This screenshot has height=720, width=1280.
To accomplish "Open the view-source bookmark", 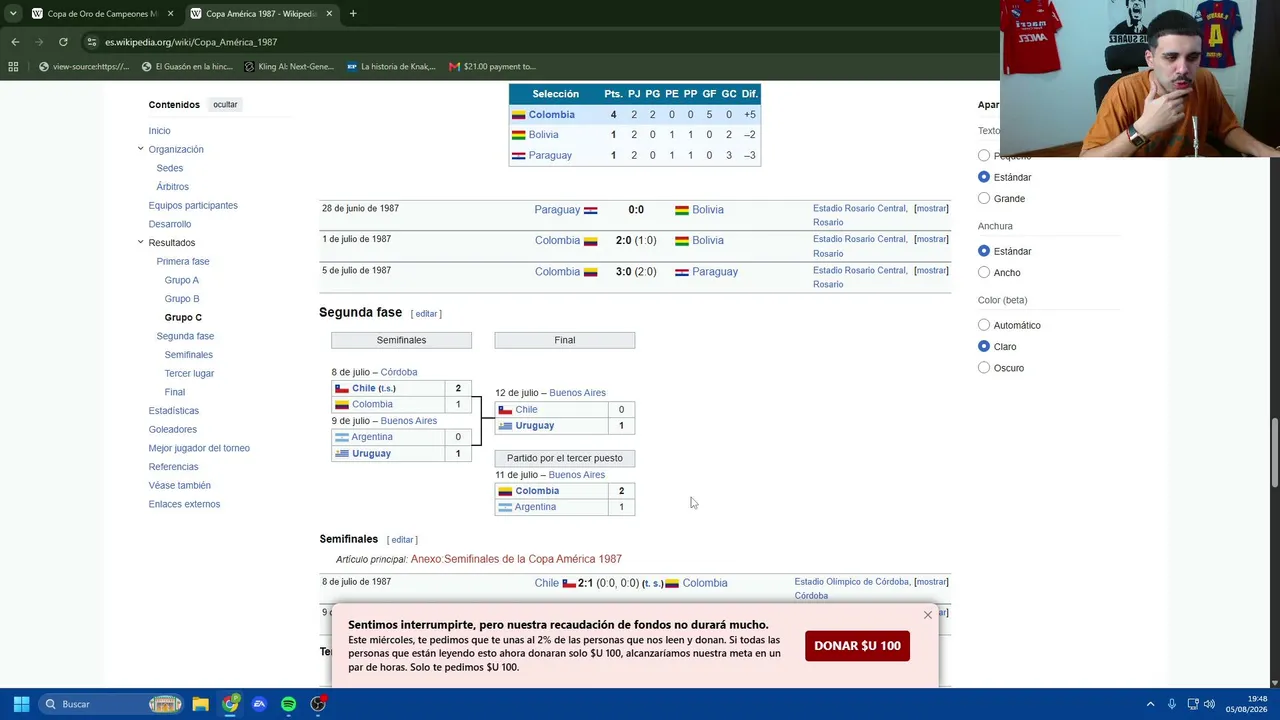I will [83, 67].
